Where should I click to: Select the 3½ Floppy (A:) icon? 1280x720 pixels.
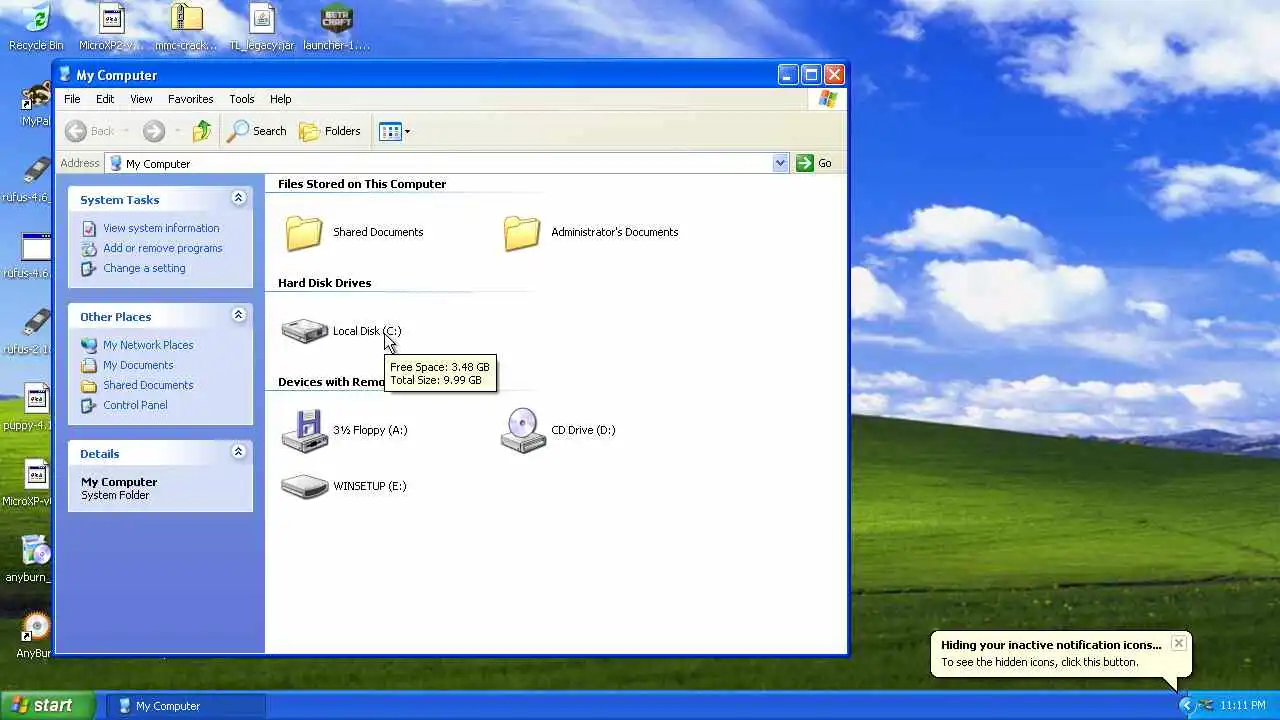tap(305, 431)
